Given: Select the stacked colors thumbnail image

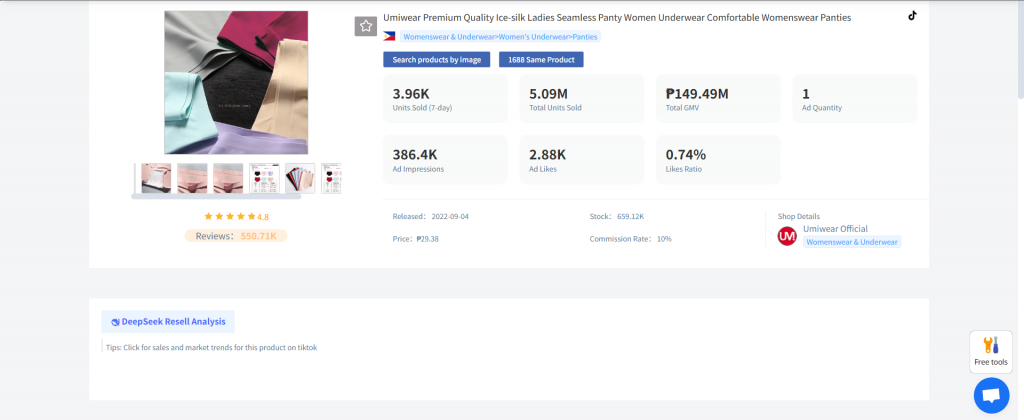Looking at the screenshot, I should coord(300,178).
